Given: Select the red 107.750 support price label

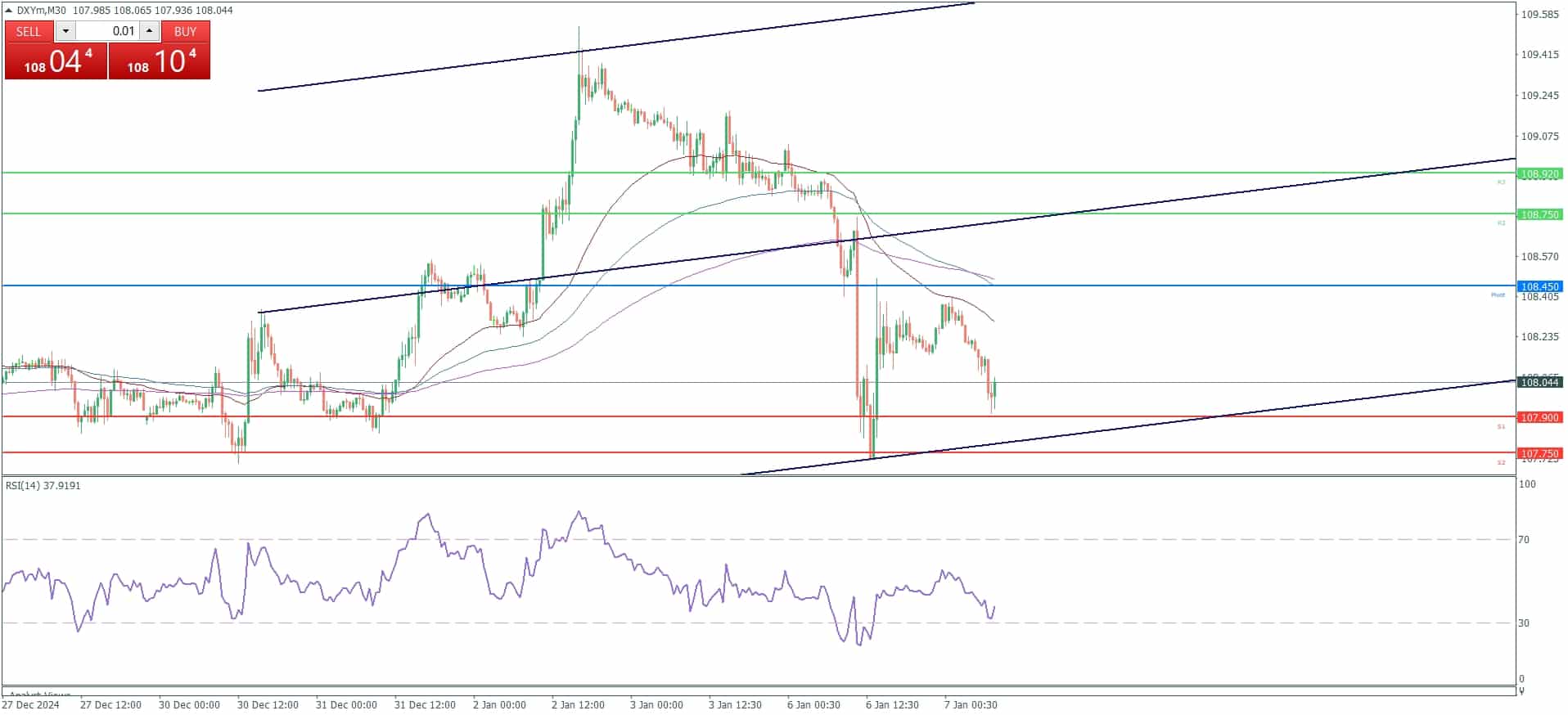Looking at the screenshot, I should (1539, 453).
